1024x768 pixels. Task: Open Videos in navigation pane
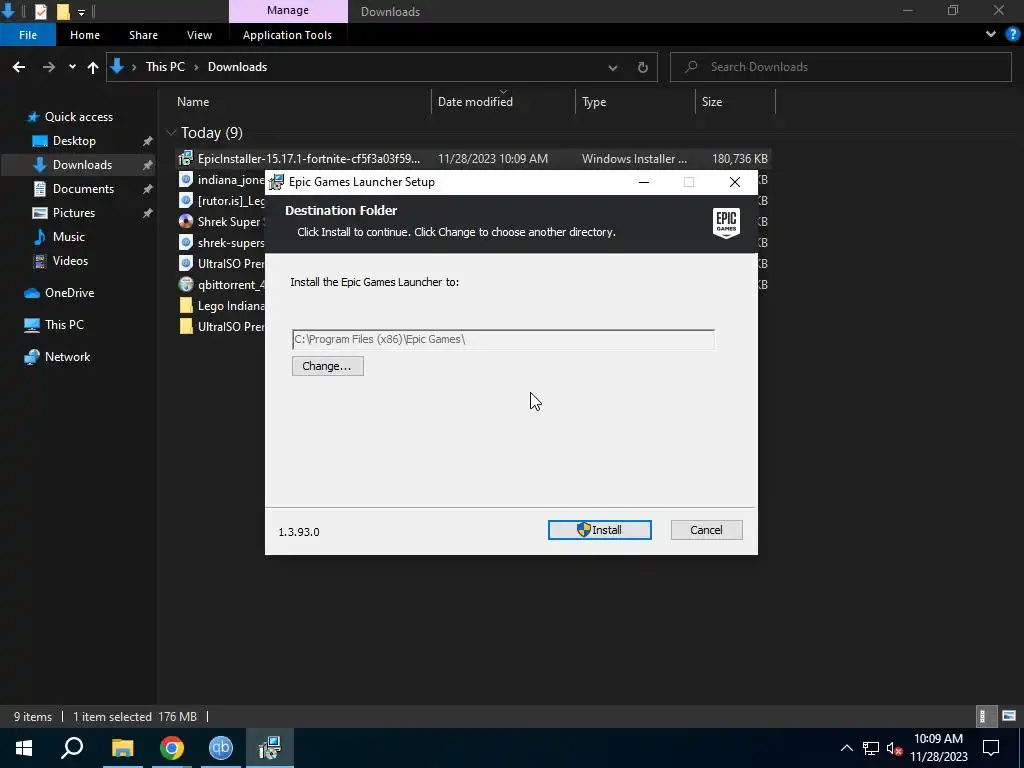pos(70,261)
